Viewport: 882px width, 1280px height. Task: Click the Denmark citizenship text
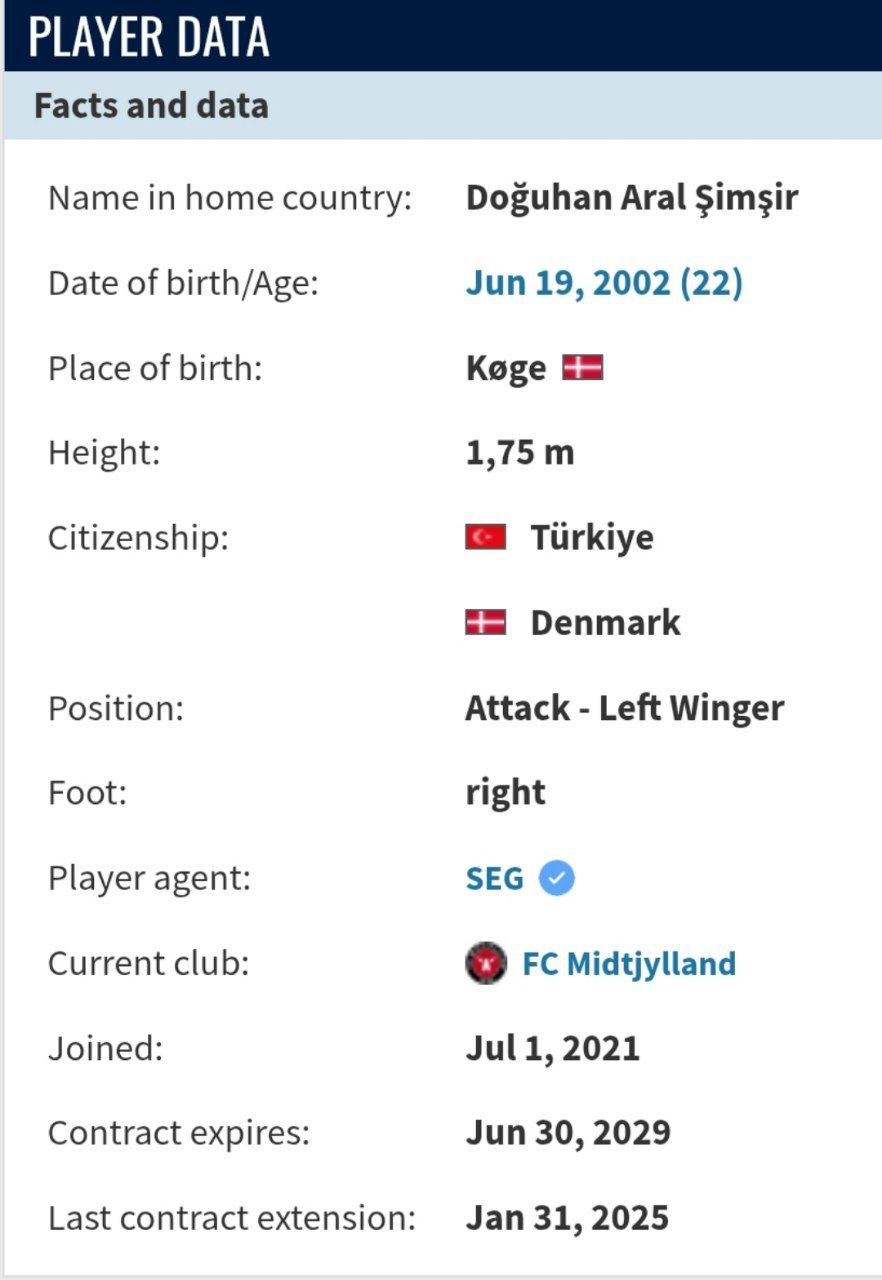[605, 622]
